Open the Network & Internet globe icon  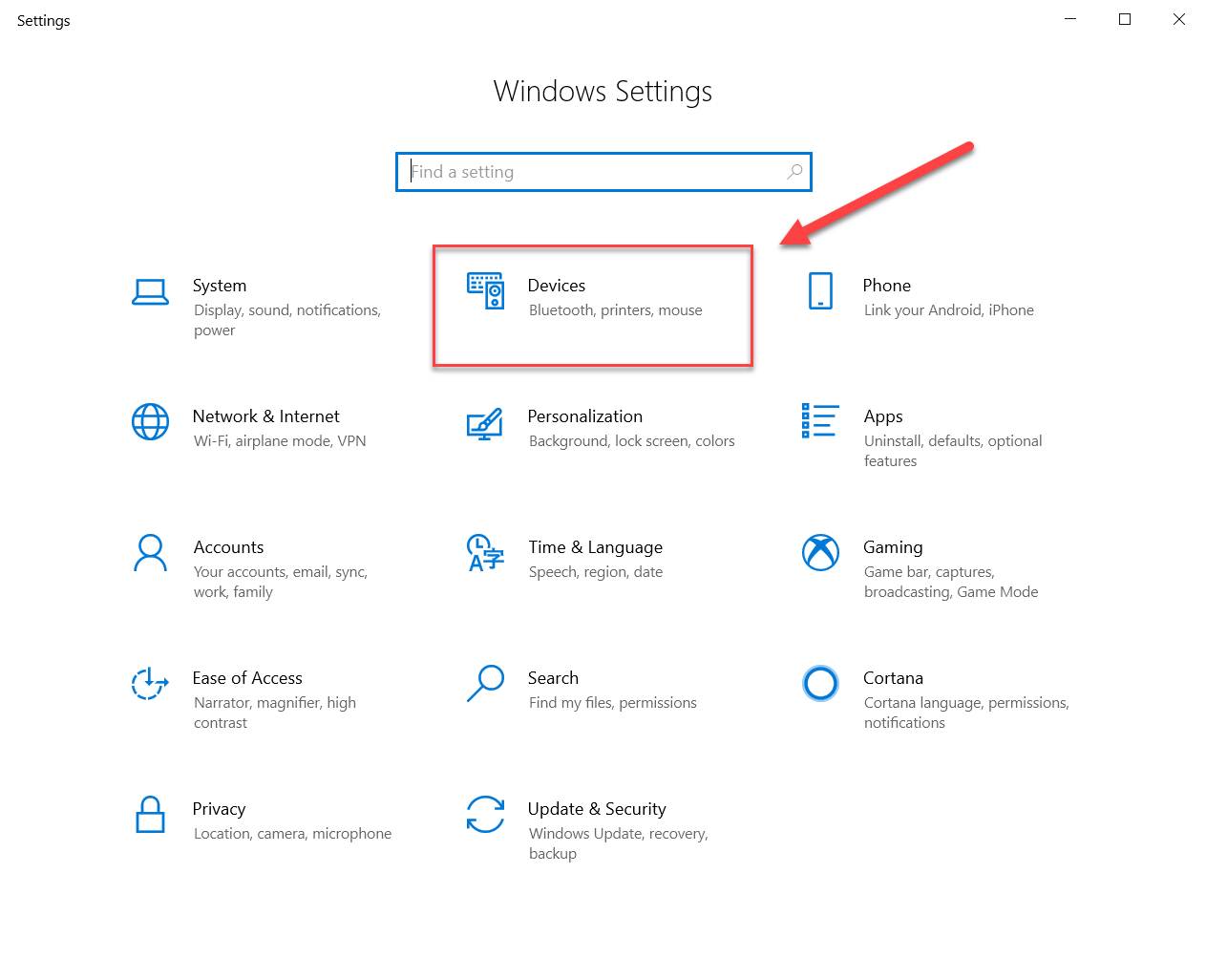pyautogui.click(x=150, y=422)
